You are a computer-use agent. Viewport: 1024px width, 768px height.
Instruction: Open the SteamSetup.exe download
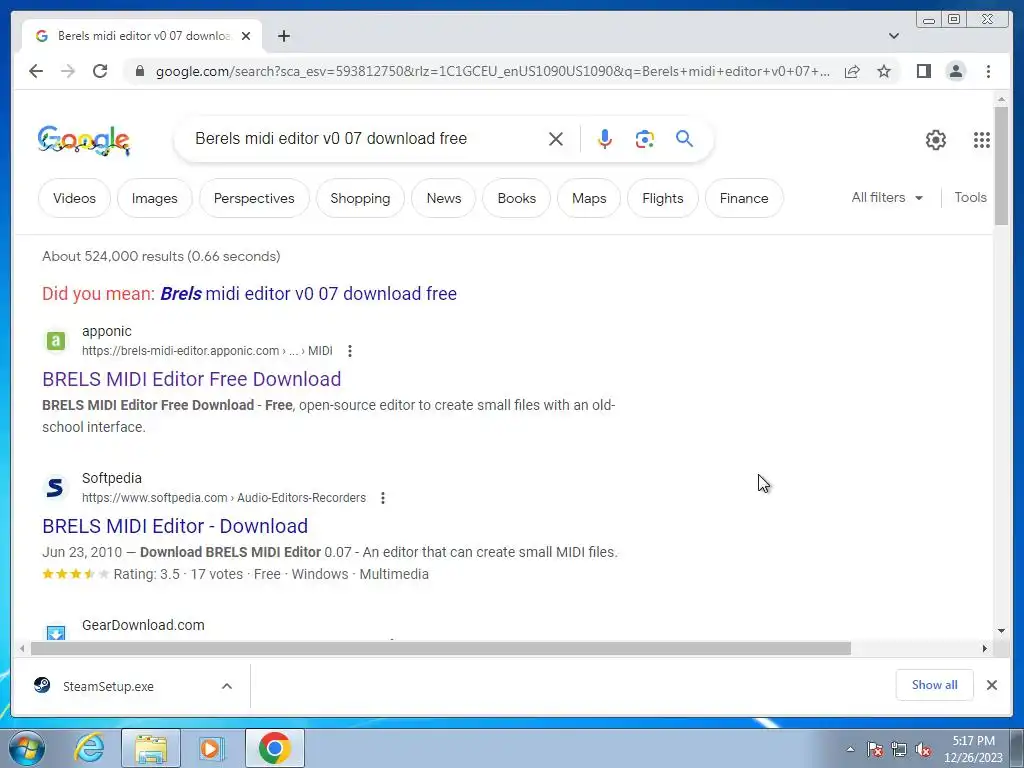pyautogui.click(x=108, y=686)
